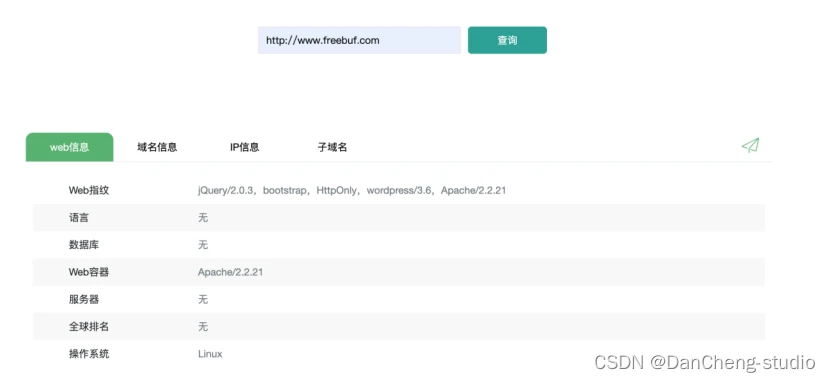Click the Web指纹 row label
Image resolution: width=830 pixels, height=382 pixels.
(x=89, y=190)
